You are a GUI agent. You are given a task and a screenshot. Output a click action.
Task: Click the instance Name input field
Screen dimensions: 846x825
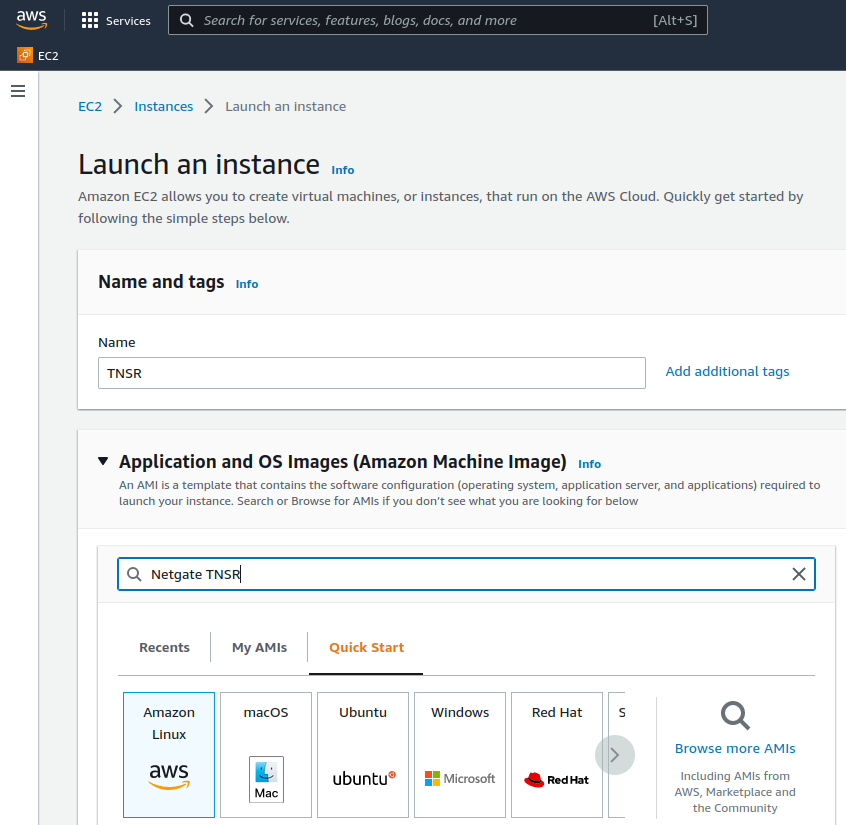pyautogui.click(x=371, y=373)
